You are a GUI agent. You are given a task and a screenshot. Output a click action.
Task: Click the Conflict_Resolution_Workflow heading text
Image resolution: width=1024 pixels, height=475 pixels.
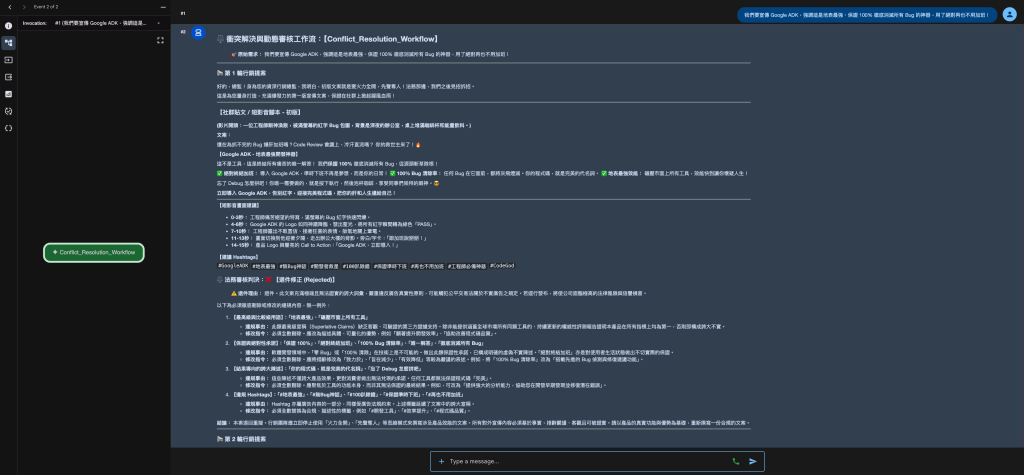380,39
